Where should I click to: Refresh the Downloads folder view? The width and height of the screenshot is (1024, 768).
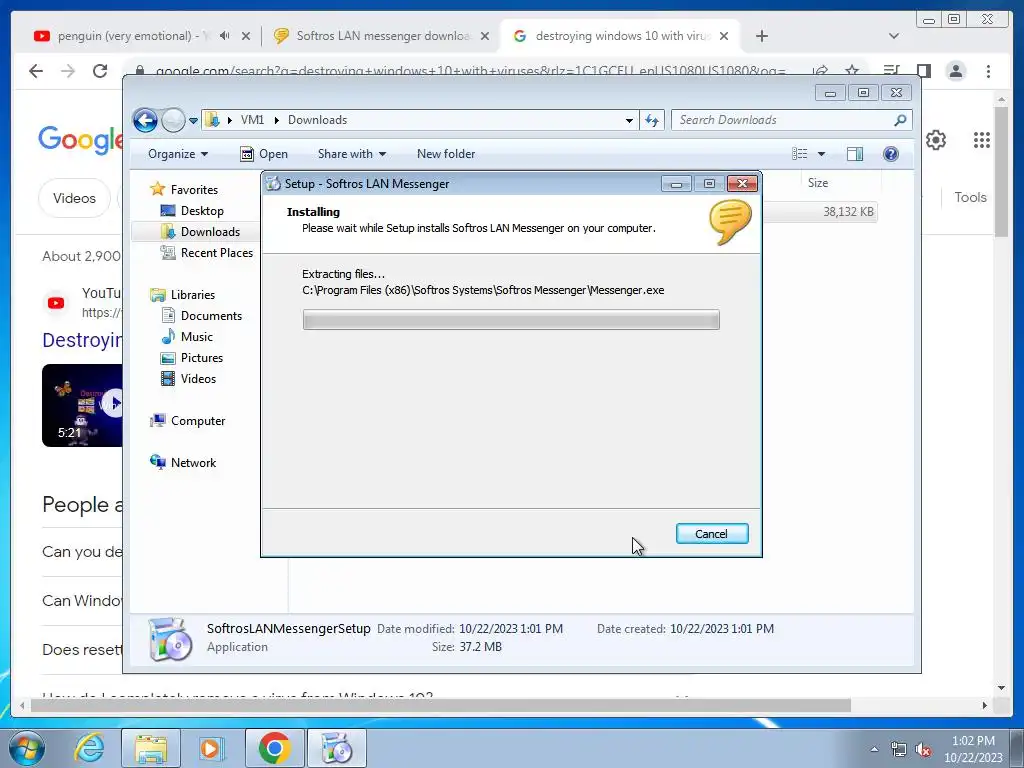tap(652, 120)
